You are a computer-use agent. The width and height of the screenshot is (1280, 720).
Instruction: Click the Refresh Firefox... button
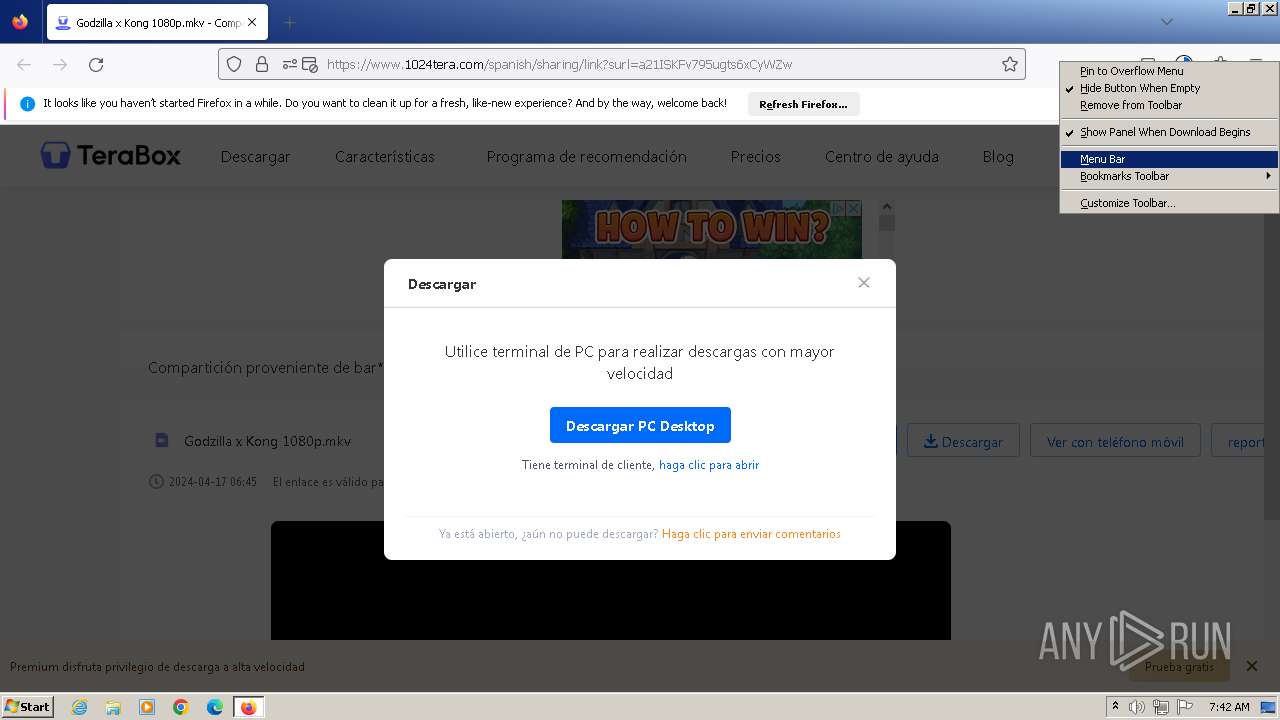pos(803,104)
